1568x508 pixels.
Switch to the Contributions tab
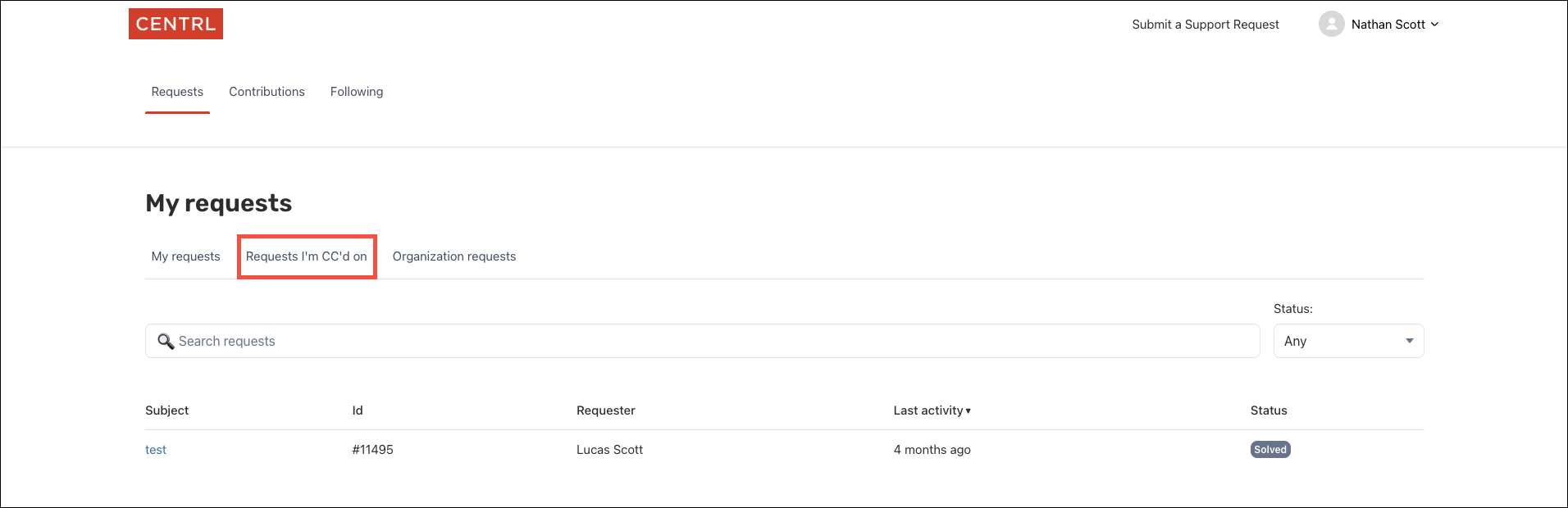click(267, 92)
